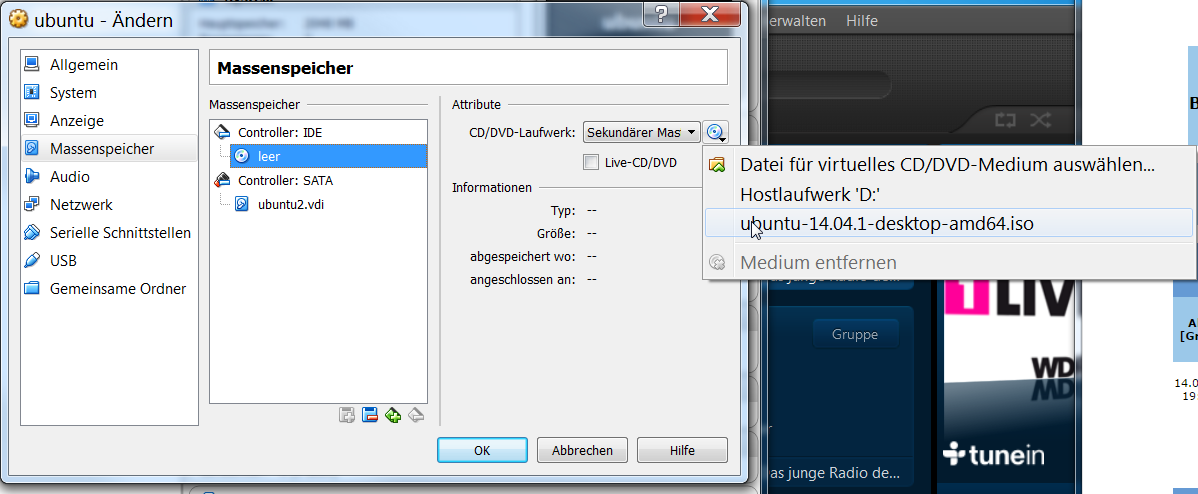
Task: Open Hilfe menu in background window
Action: [862, 21]
